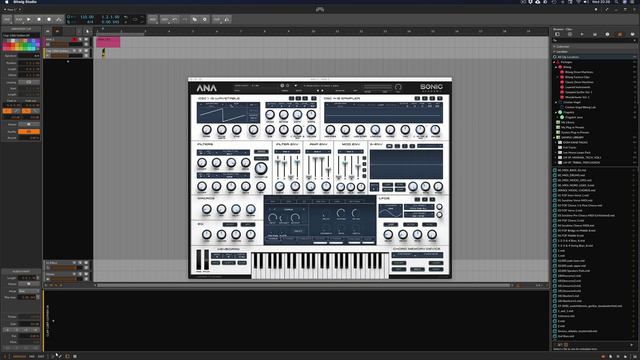This screenshot has height=360, width=640.
Task: Open the EDIT menu button in header
Action: point(164,19)
